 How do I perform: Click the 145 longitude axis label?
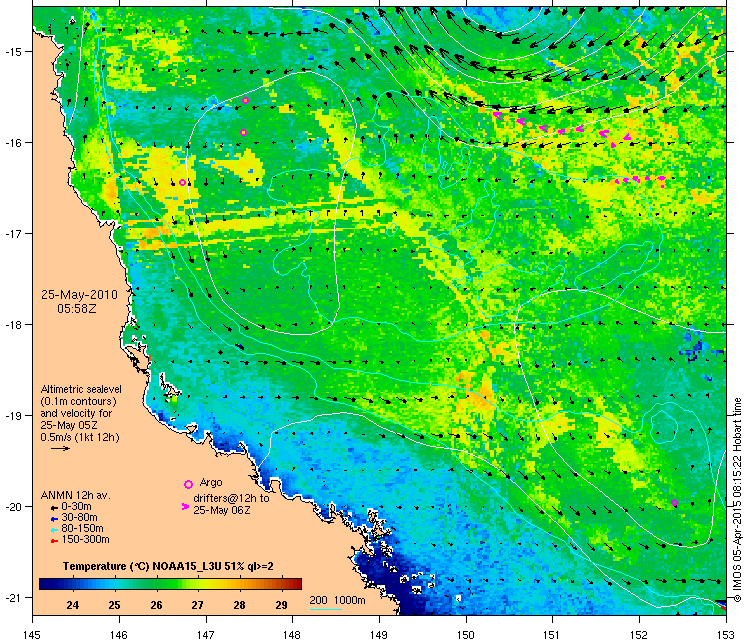[32, 634]
